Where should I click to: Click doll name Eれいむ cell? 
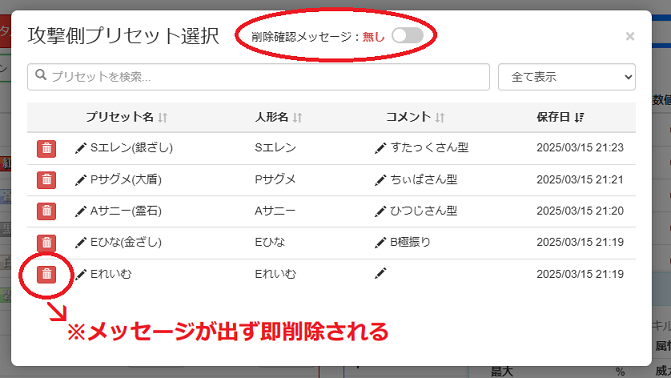[275, 274]
